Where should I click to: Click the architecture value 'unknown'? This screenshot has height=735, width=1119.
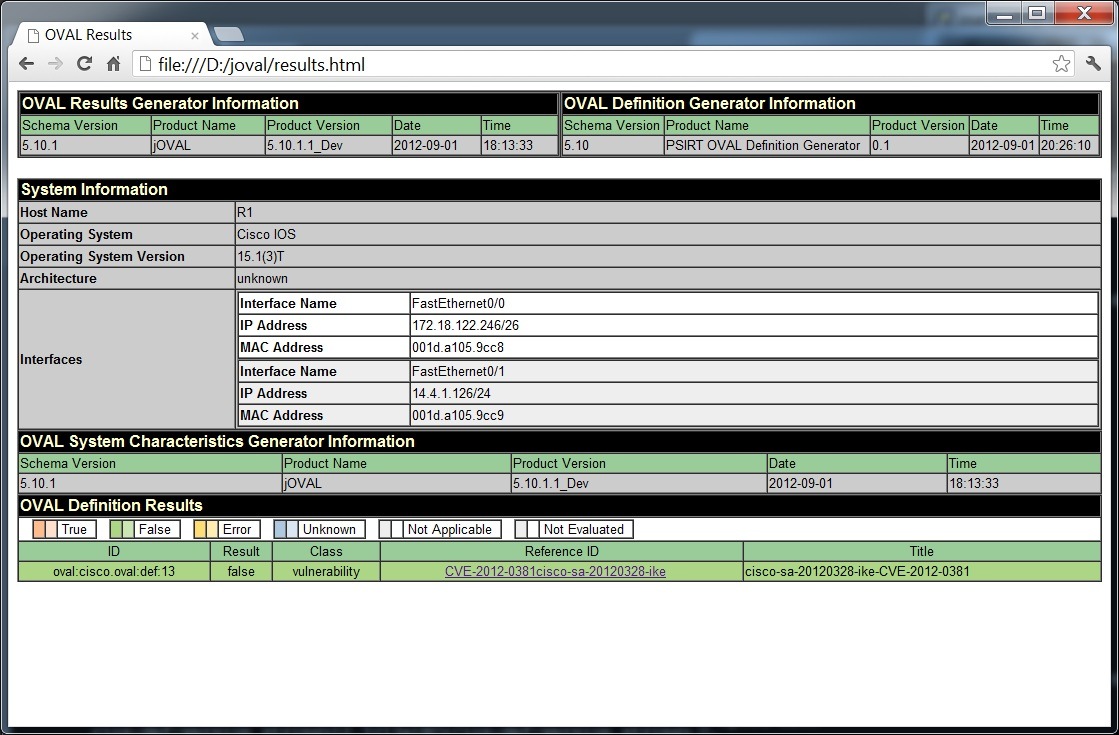[x=262, y=278]
